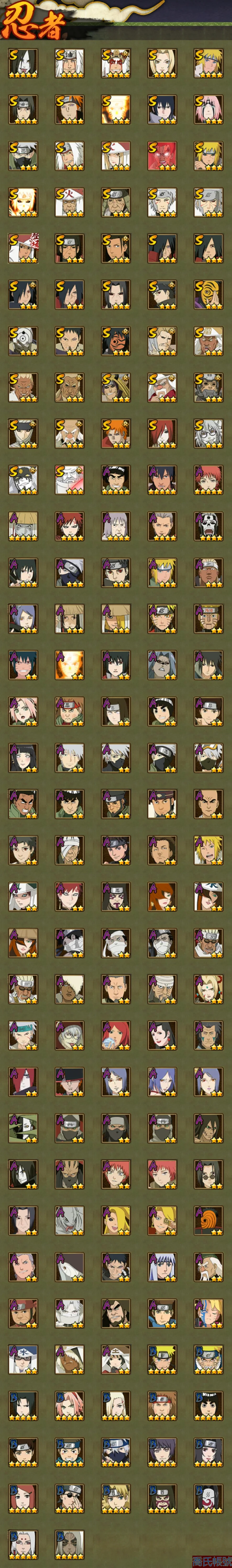Click the S-rank Hokage with 火 hat
232x1568 pixels.
coord(69,202)
